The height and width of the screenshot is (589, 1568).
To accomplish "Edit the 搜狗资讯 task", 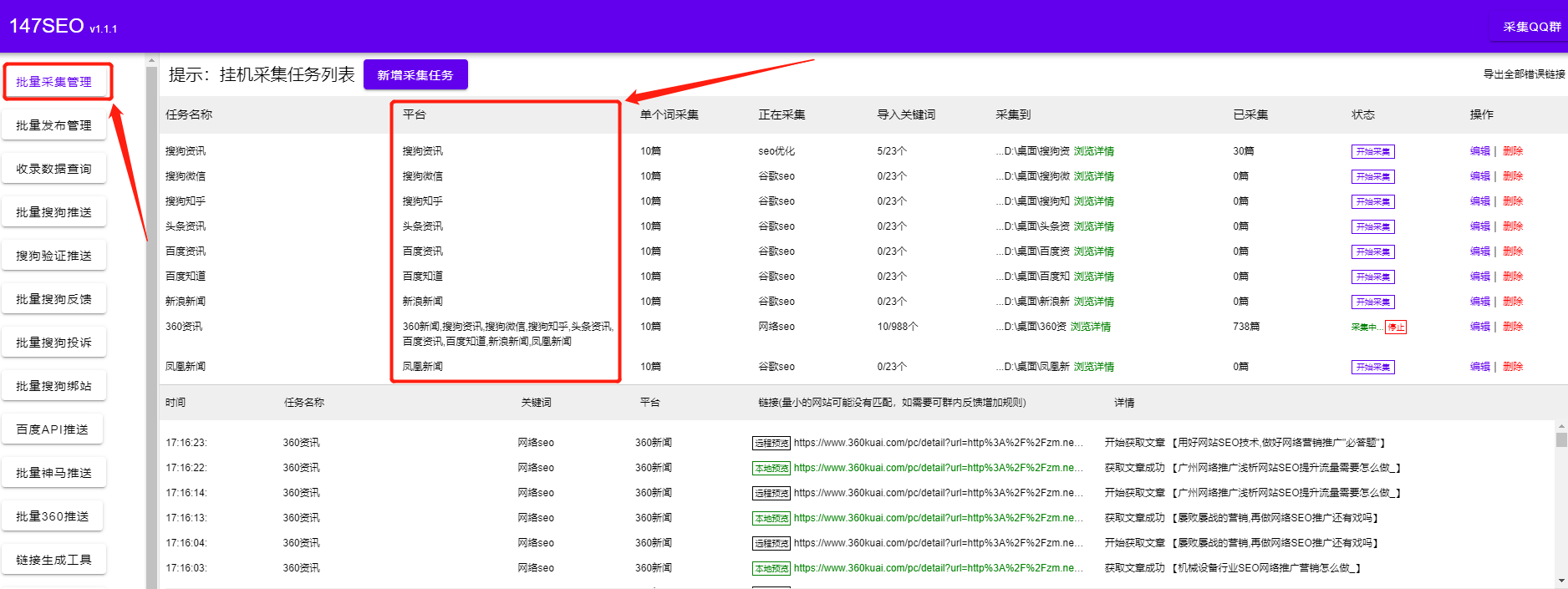I will 1479,151.
